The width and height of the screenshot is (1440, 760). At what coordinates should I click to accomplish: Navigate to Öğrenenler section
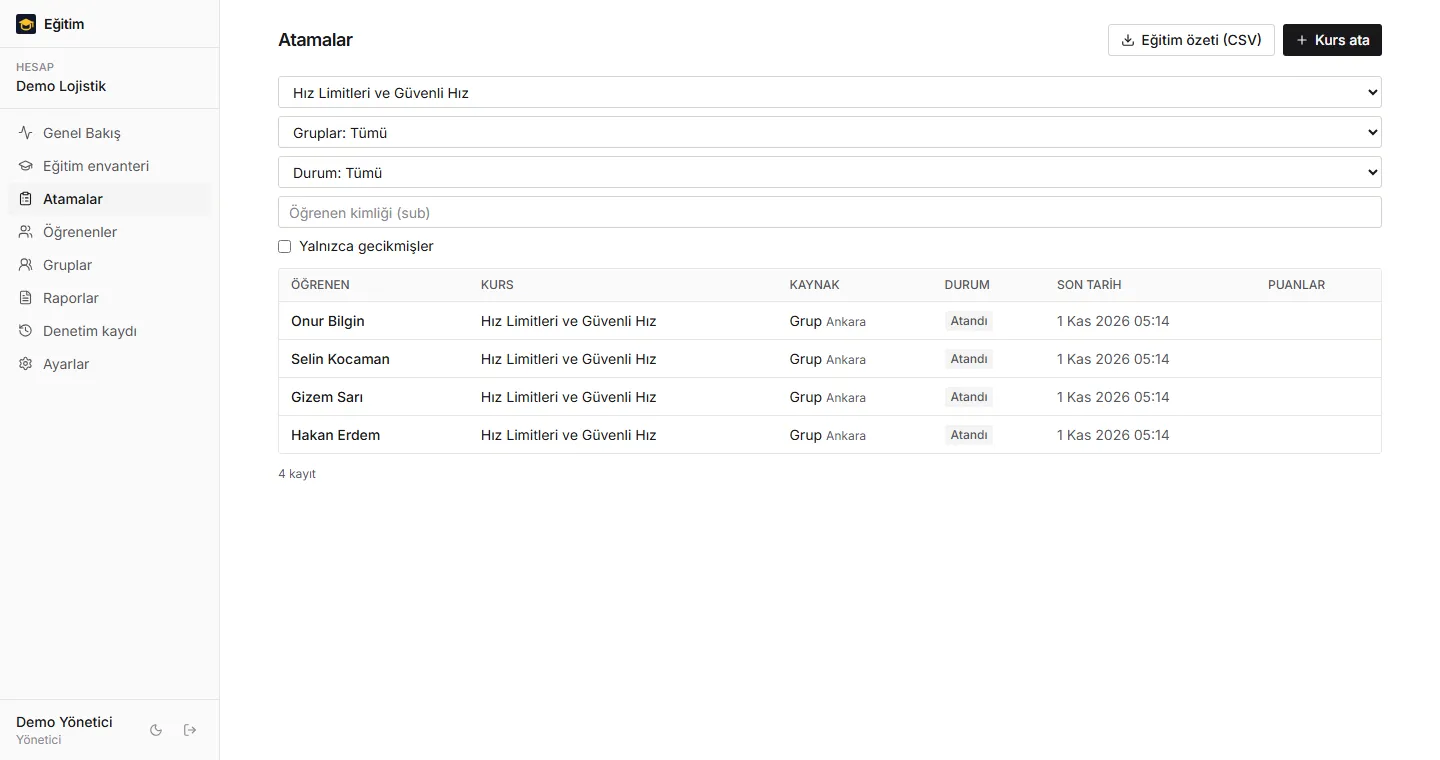pos(110,232)
